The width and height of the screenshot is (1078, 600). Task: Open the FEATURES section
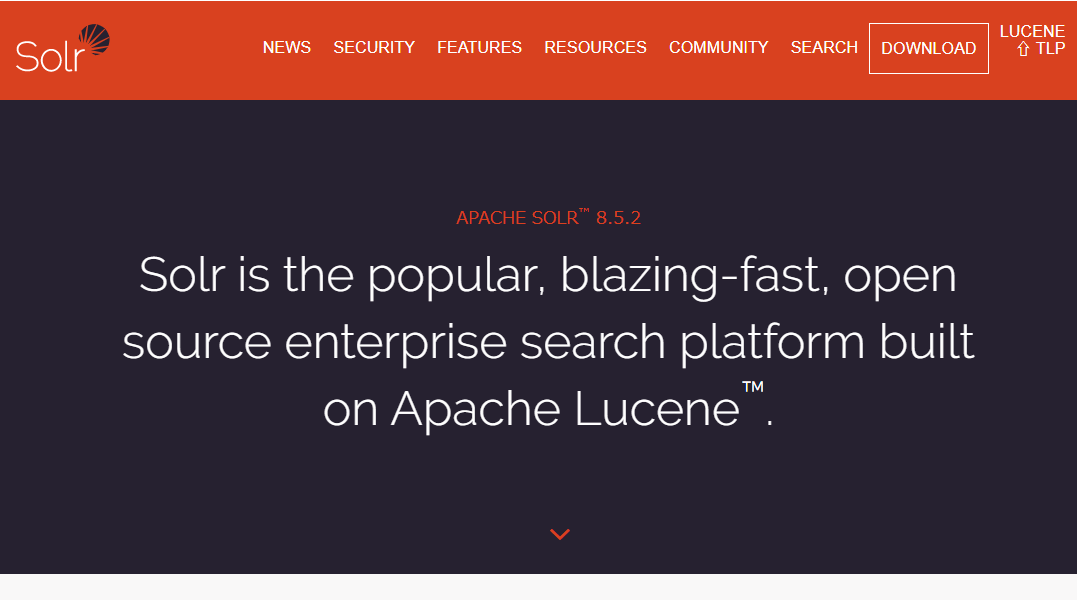479,47
